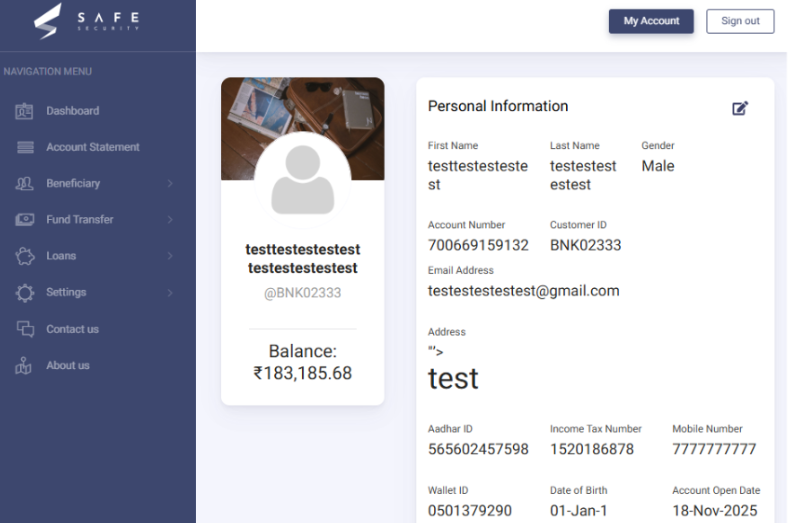Expand the Beneficiary submenu chevron
This screenshot has height=523, width=792.
point(170,183)
